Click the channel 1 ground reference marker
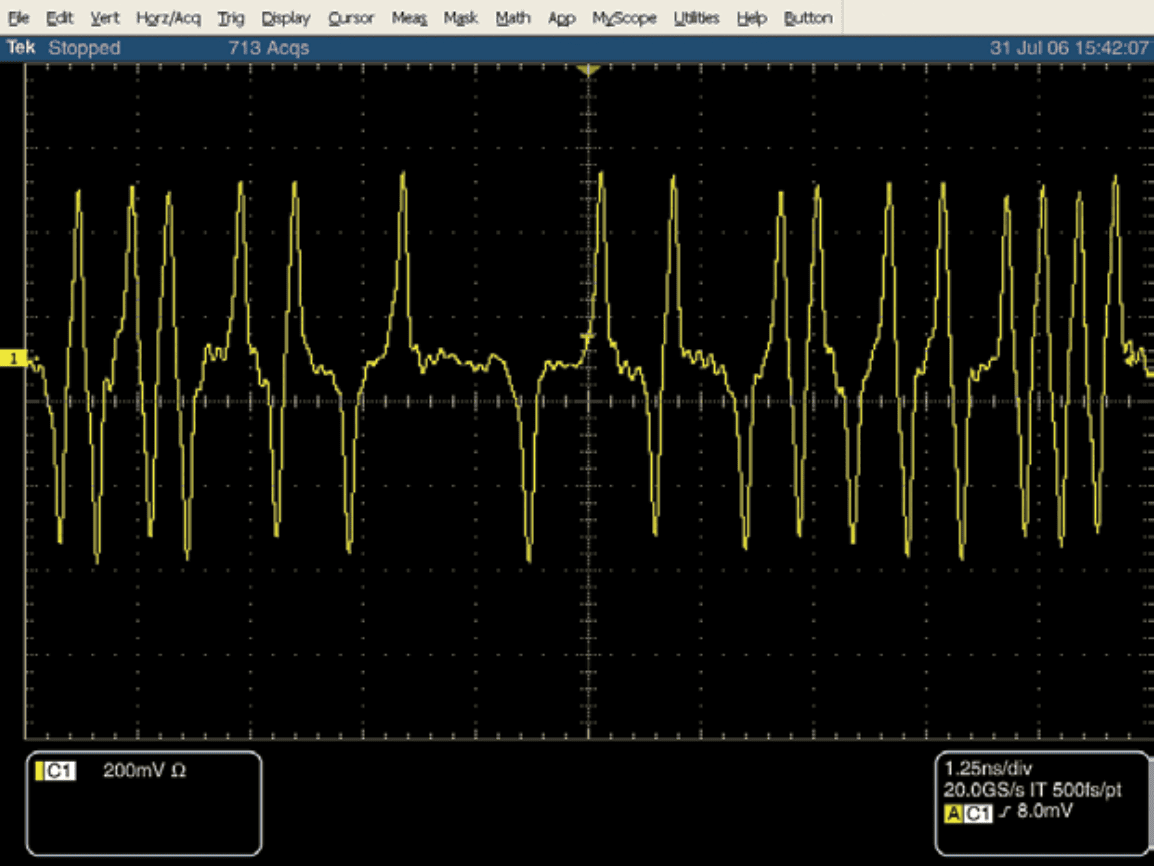The height and width of the screenshot is (868, 1154). point(14,358)
